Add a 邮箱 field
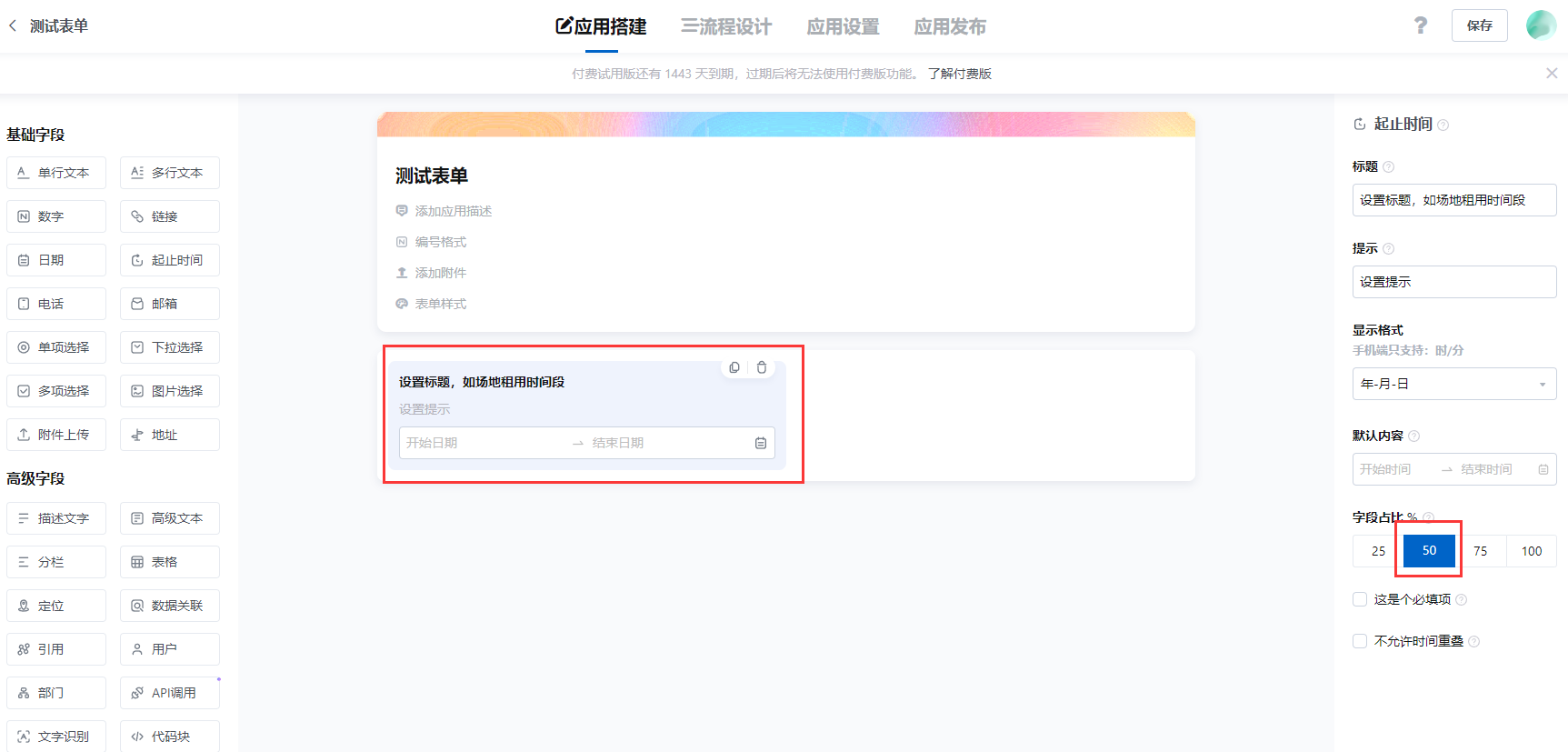The image size is (1568, 752). [170, 304]
